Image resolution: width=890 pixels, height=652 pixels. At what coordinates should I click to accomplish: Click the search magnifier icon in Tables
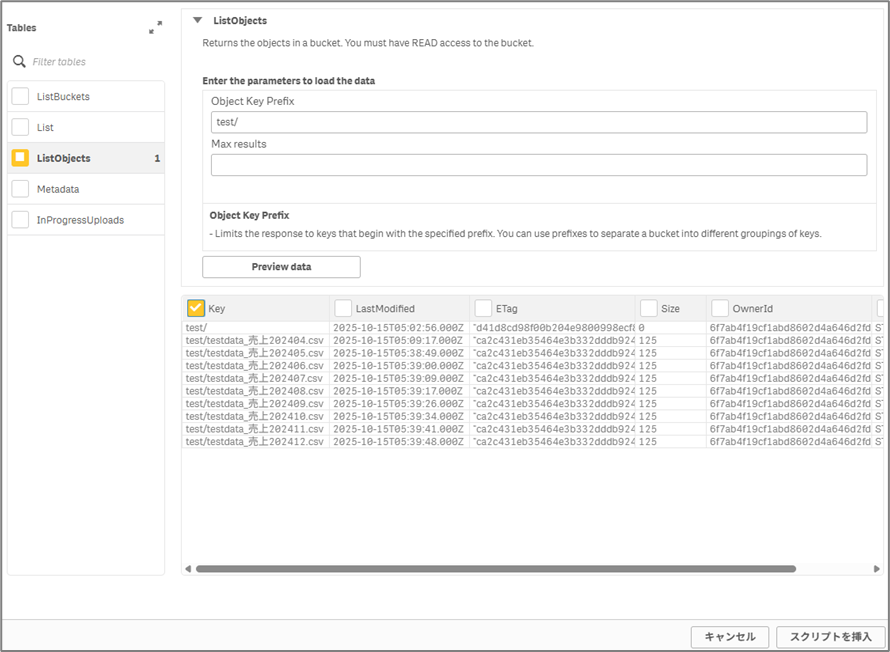(x=19, y=62)
